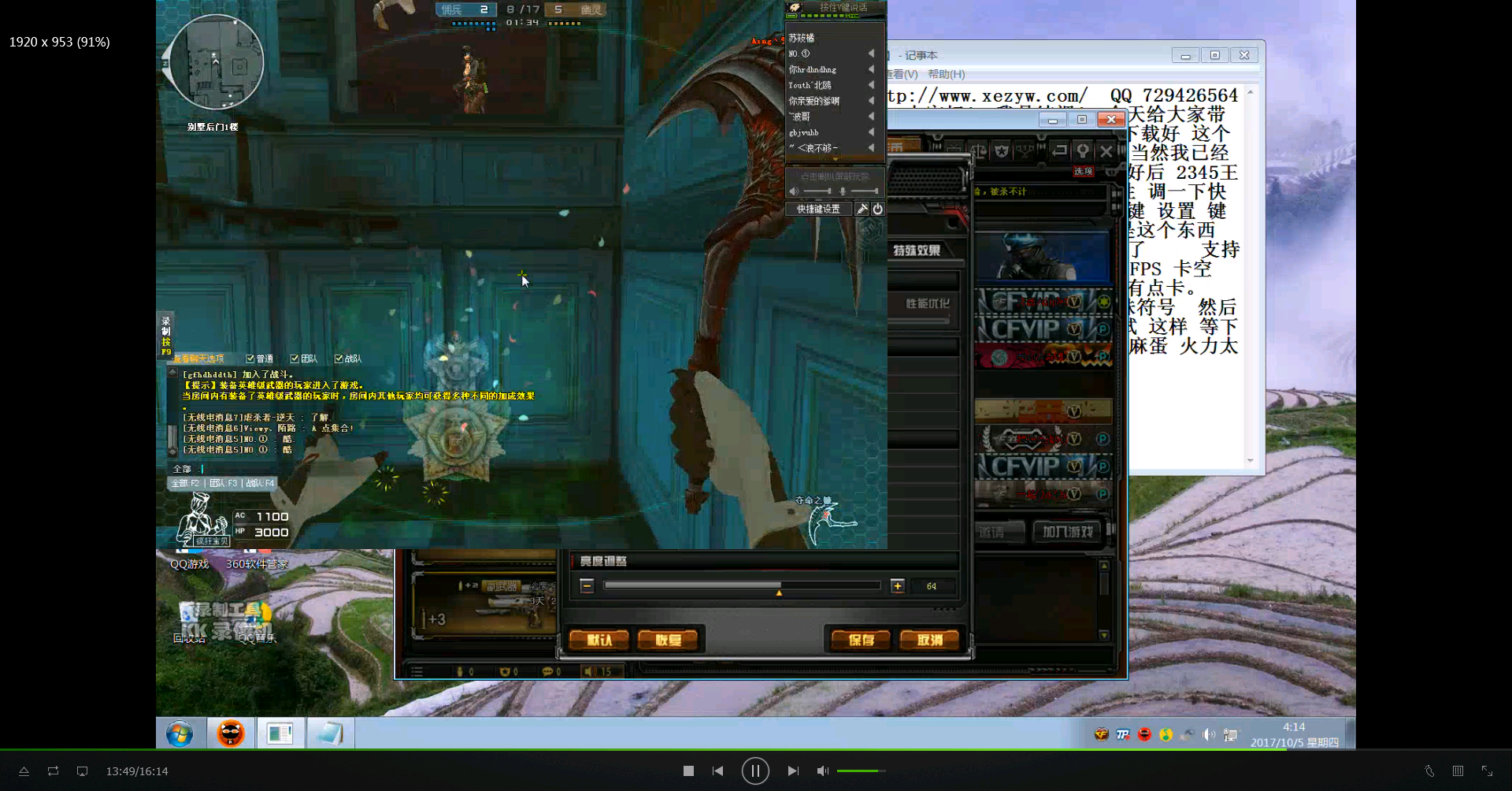Click the arrow beside player gbjvuhb

pos(871,132)
